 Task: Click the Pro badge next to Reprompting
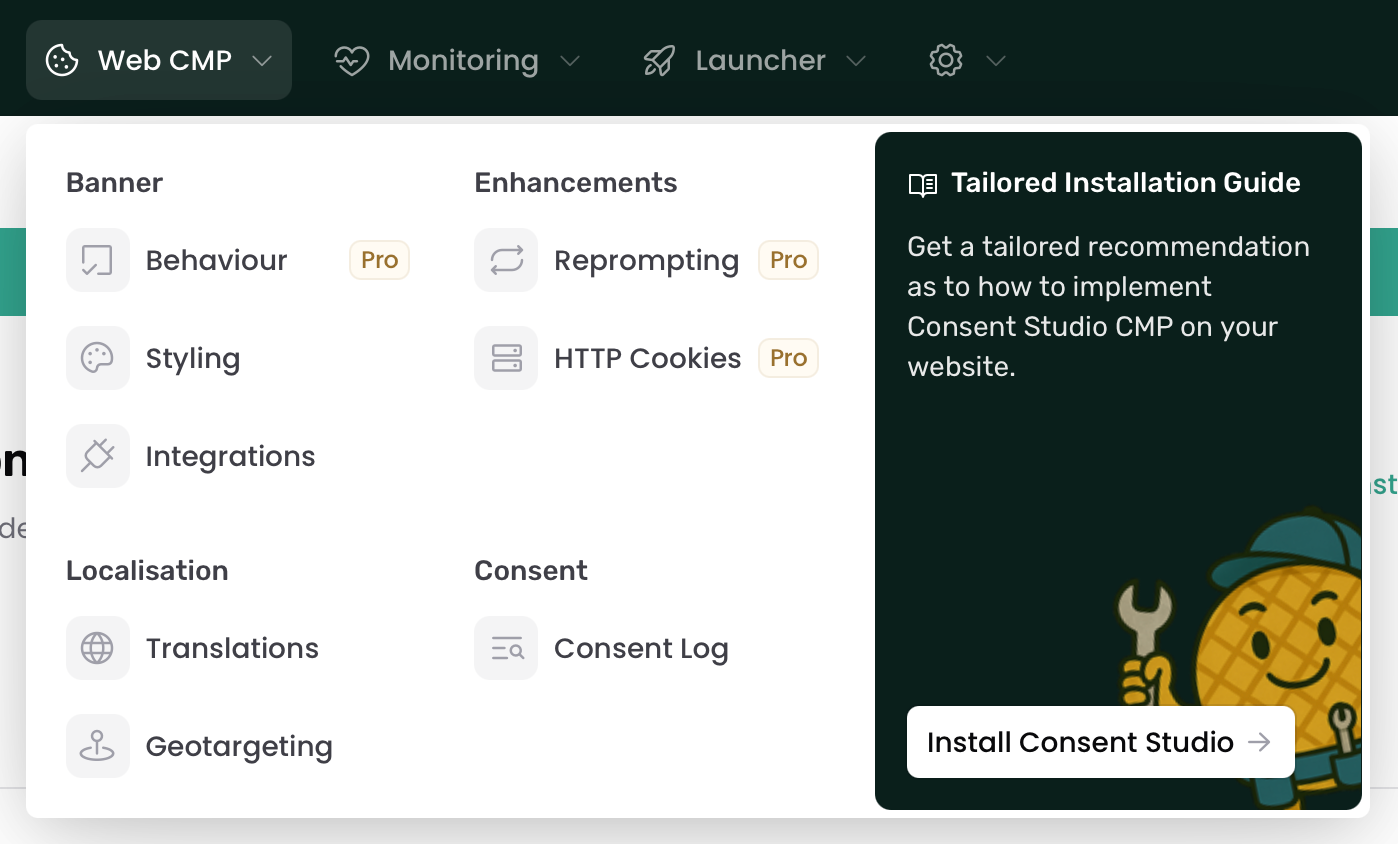[788, 260]
